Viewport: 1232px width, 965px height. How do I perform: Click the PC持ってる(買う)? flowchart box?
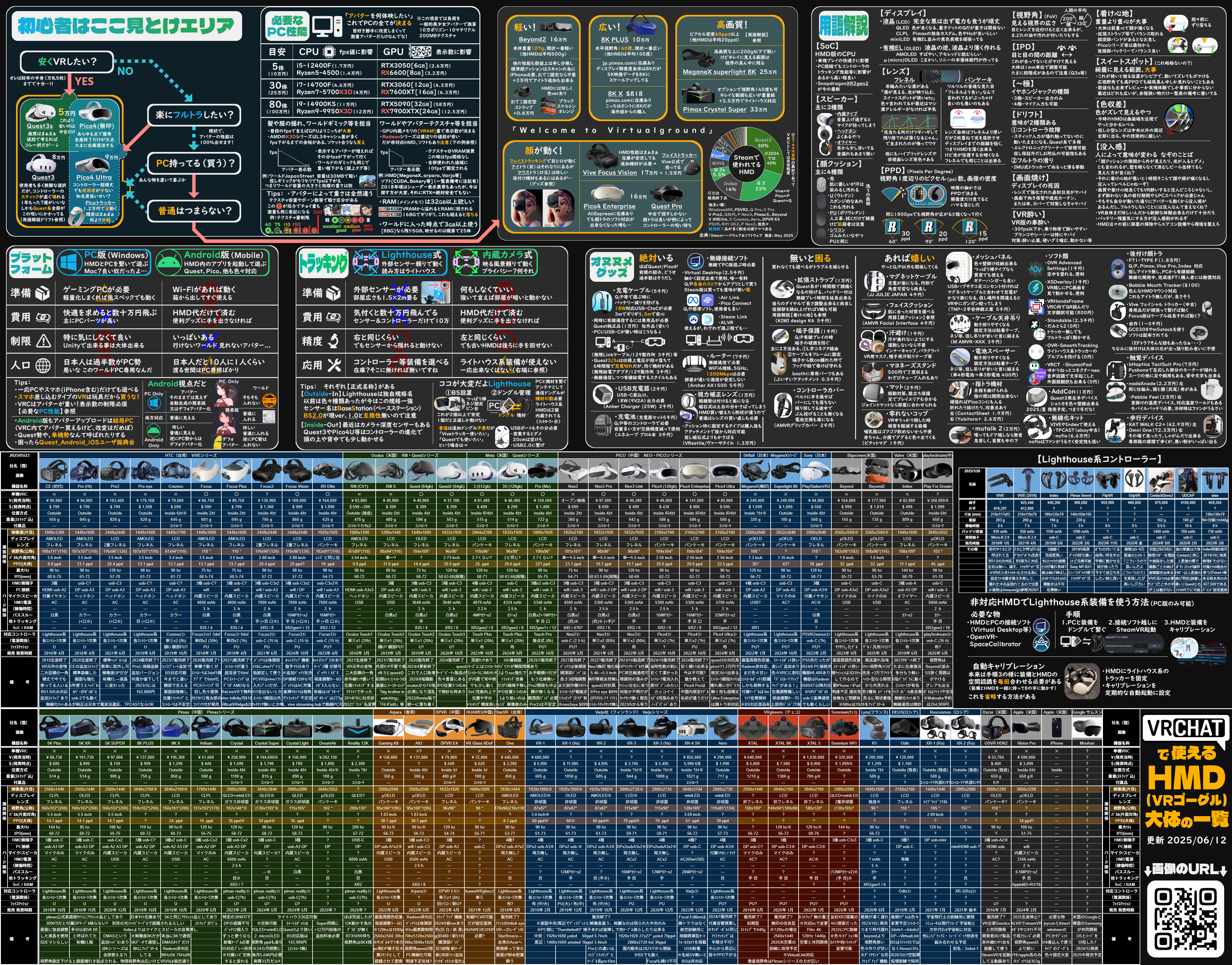(194, 163)
